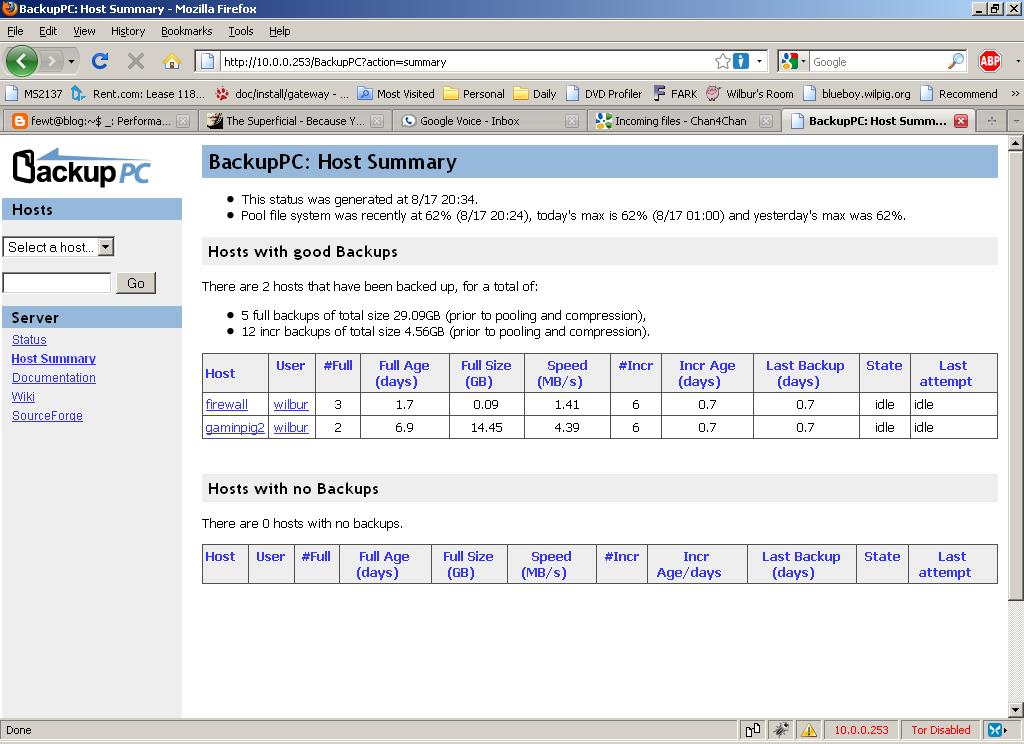Switch to the Incoming files - Chan4Chan tab

point(684,121)
